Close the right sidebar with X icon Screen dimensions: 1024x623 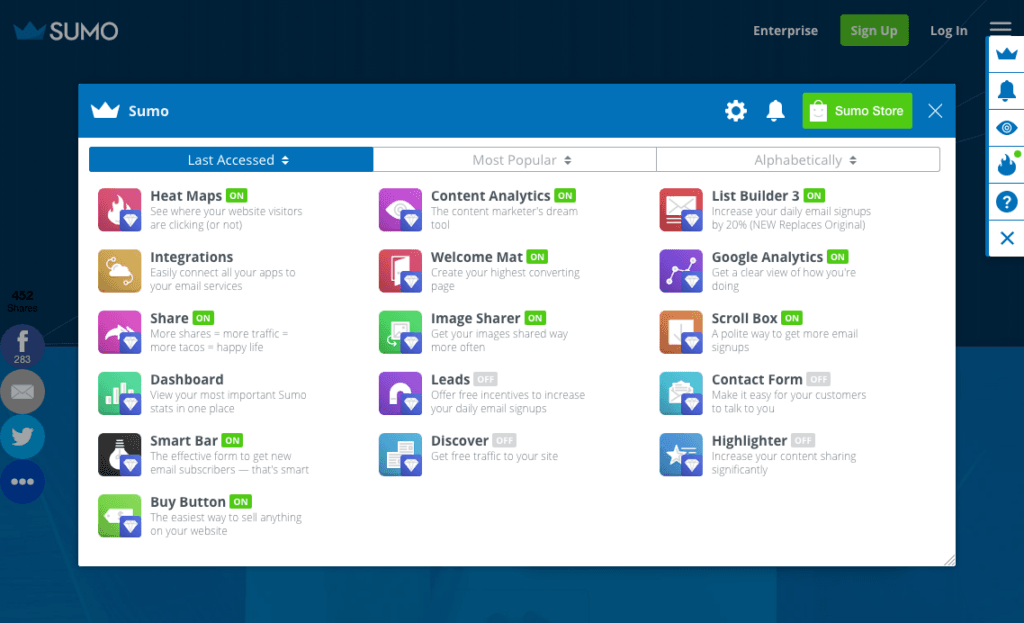point(1006,238)
